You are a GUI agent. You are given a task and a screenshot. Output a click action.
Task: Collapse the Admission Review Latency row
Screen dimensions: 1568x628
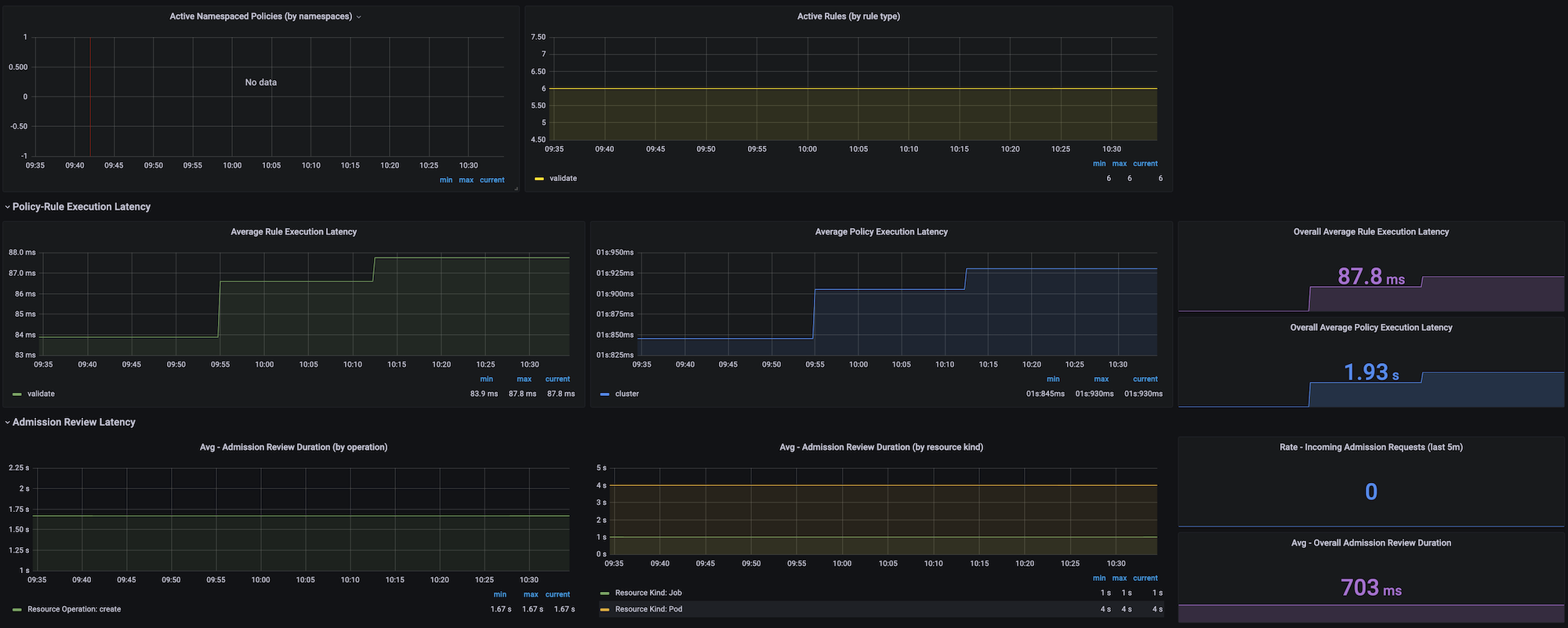point(7,423)
